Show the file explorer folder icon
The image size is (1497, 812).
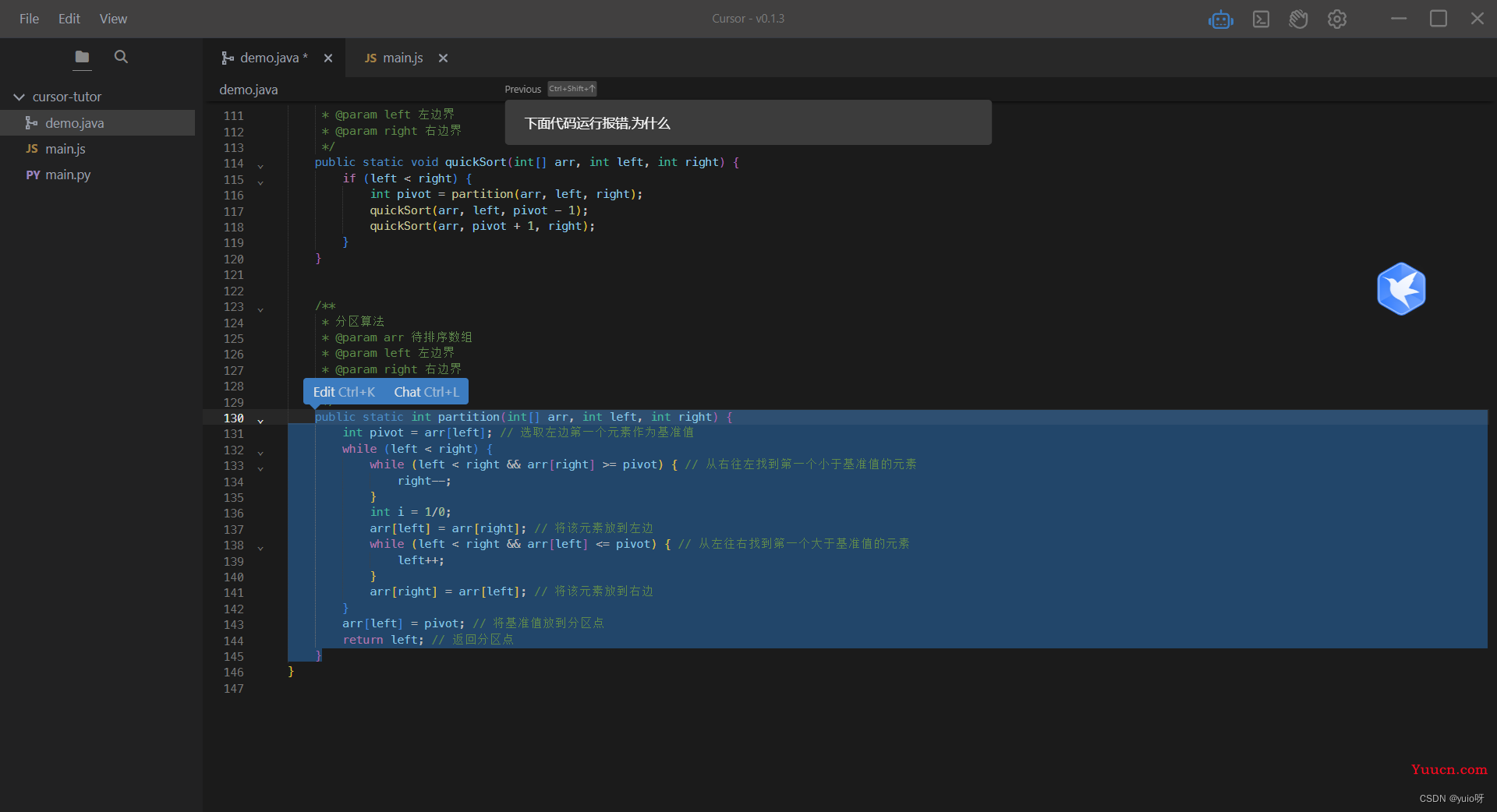coord(82,57)
